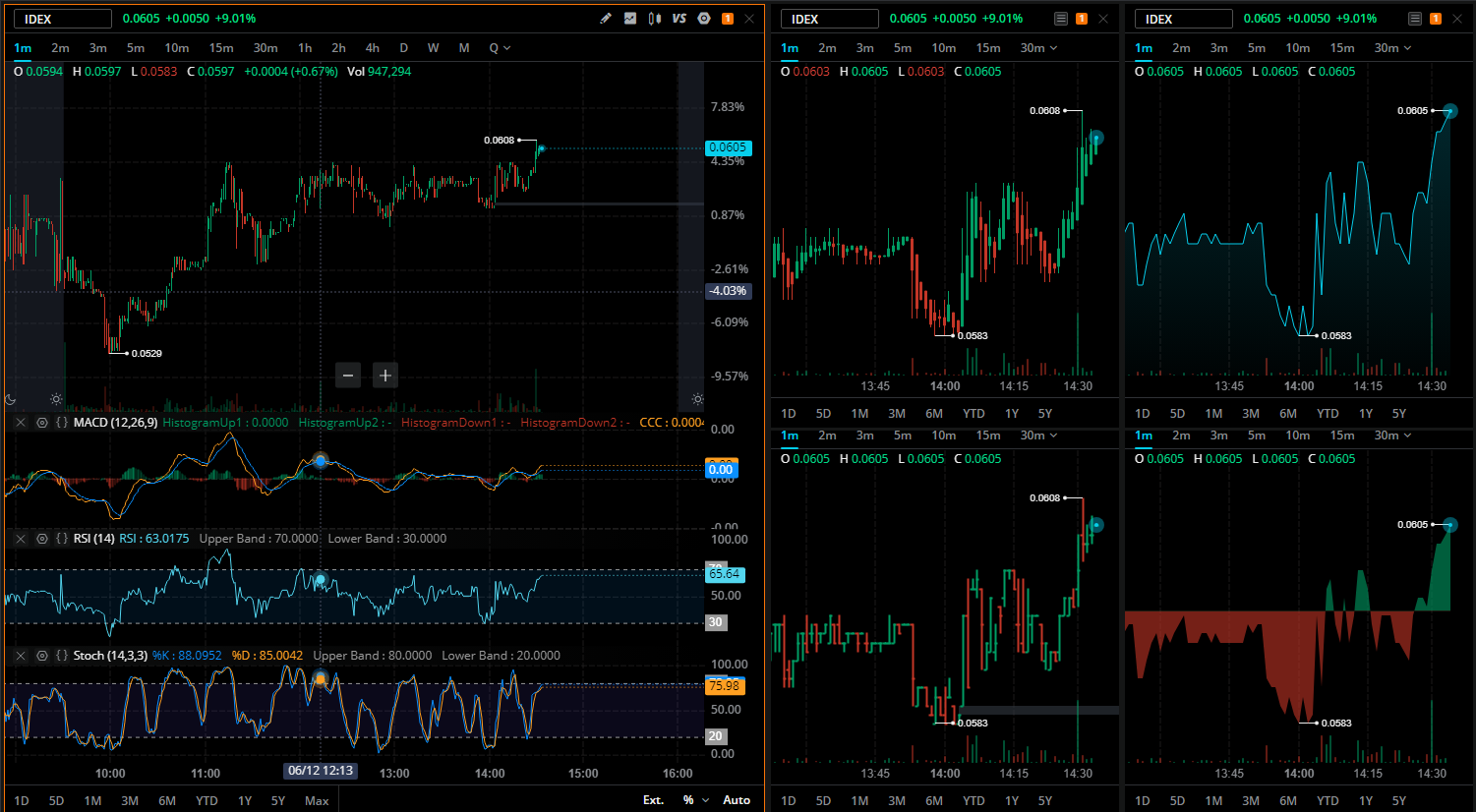Image resolution: width=1476 pixels, height=812 pixels.
Task: Click IDEX symbol field in top-right area chart
Action: [x=1184, y=19]
